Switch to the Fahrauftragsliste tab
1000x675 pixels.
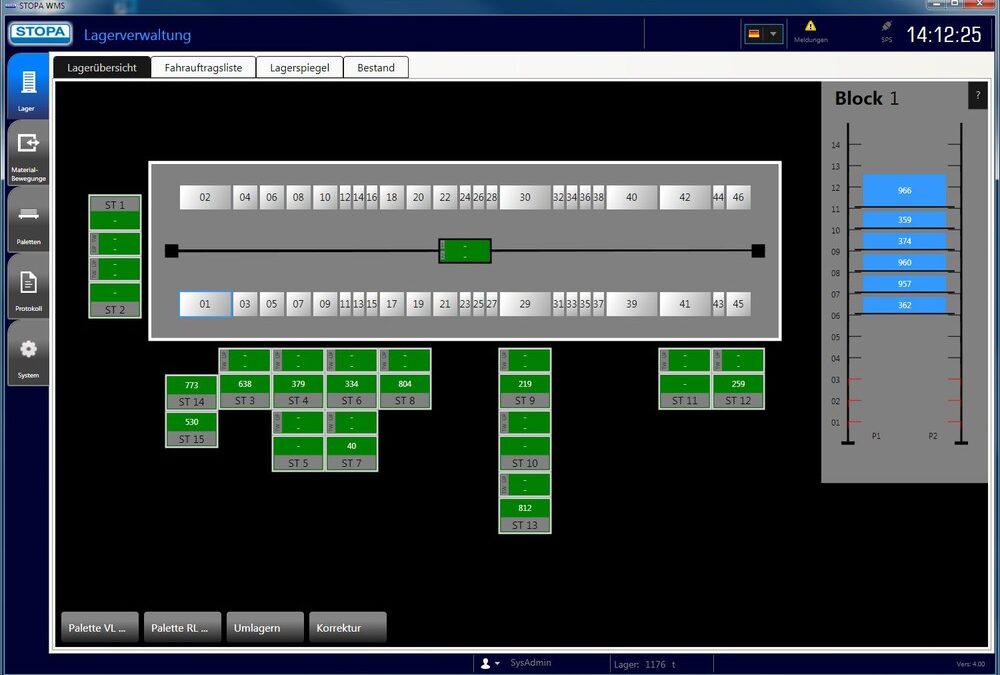coord(203,68)
